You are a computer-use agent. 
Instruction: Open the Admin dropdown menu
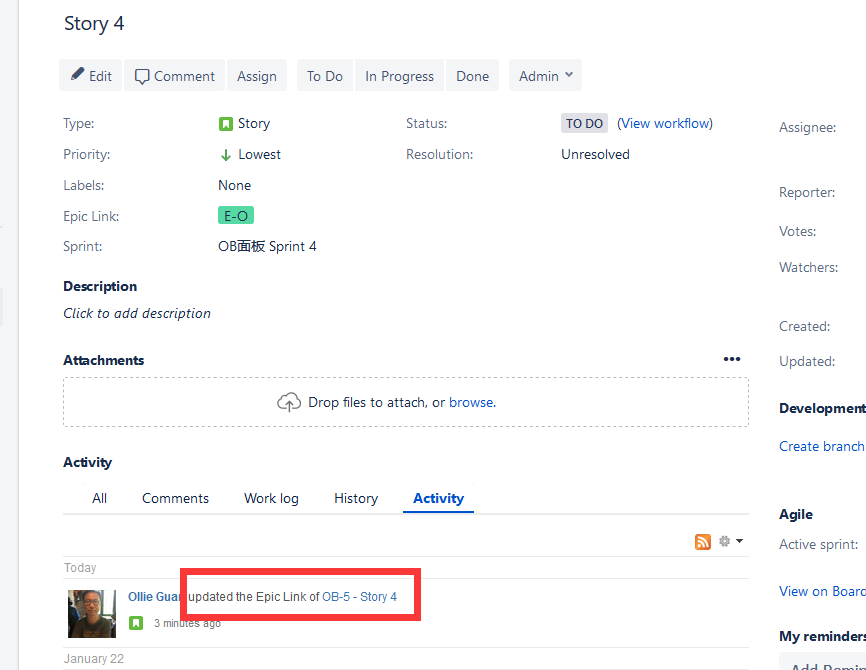click(x=545, y=75)
